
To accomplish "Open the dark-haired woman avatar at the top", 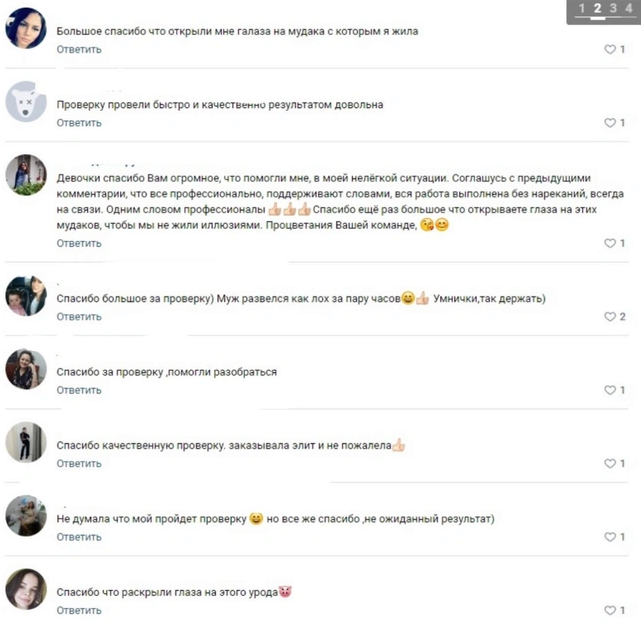I will pyautogui.click(x=26, y=28).
